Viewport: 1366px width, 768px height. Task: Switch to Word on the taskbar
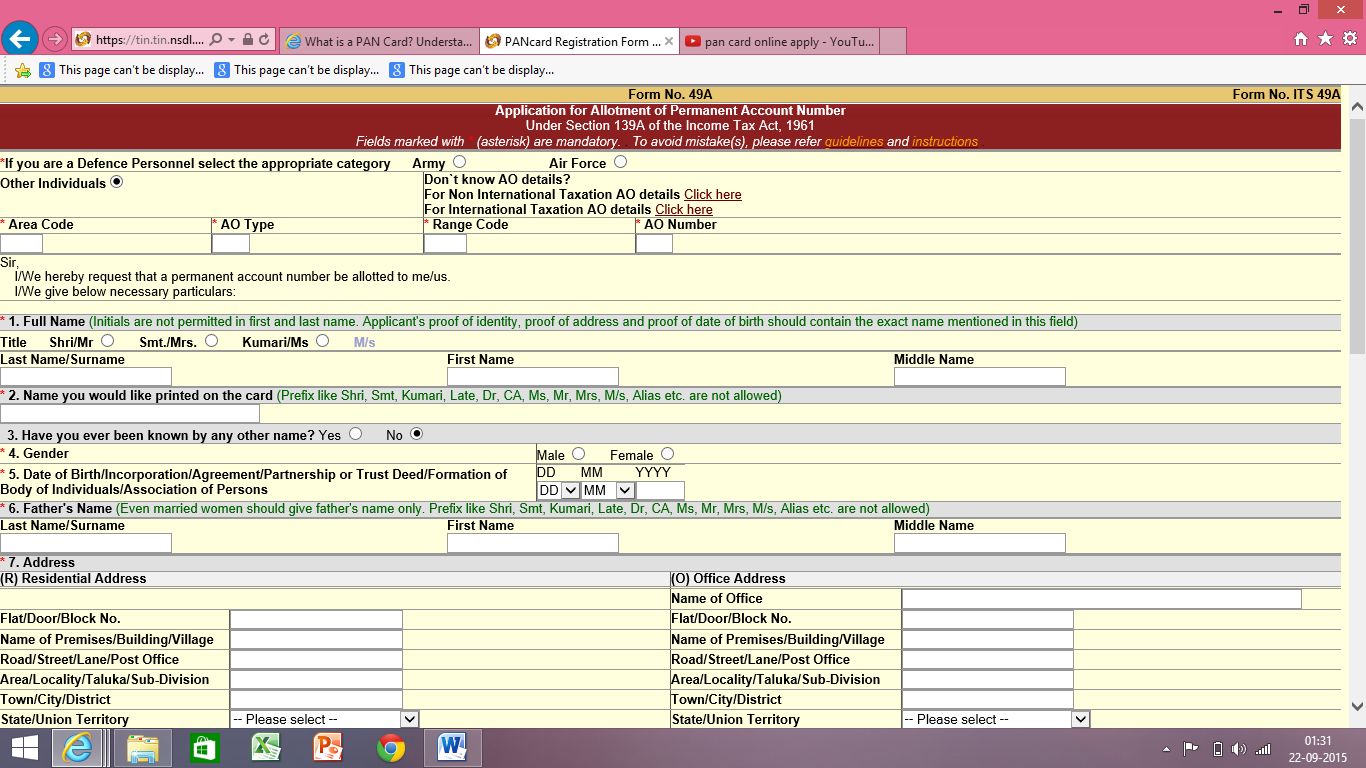tap(453, 748)
